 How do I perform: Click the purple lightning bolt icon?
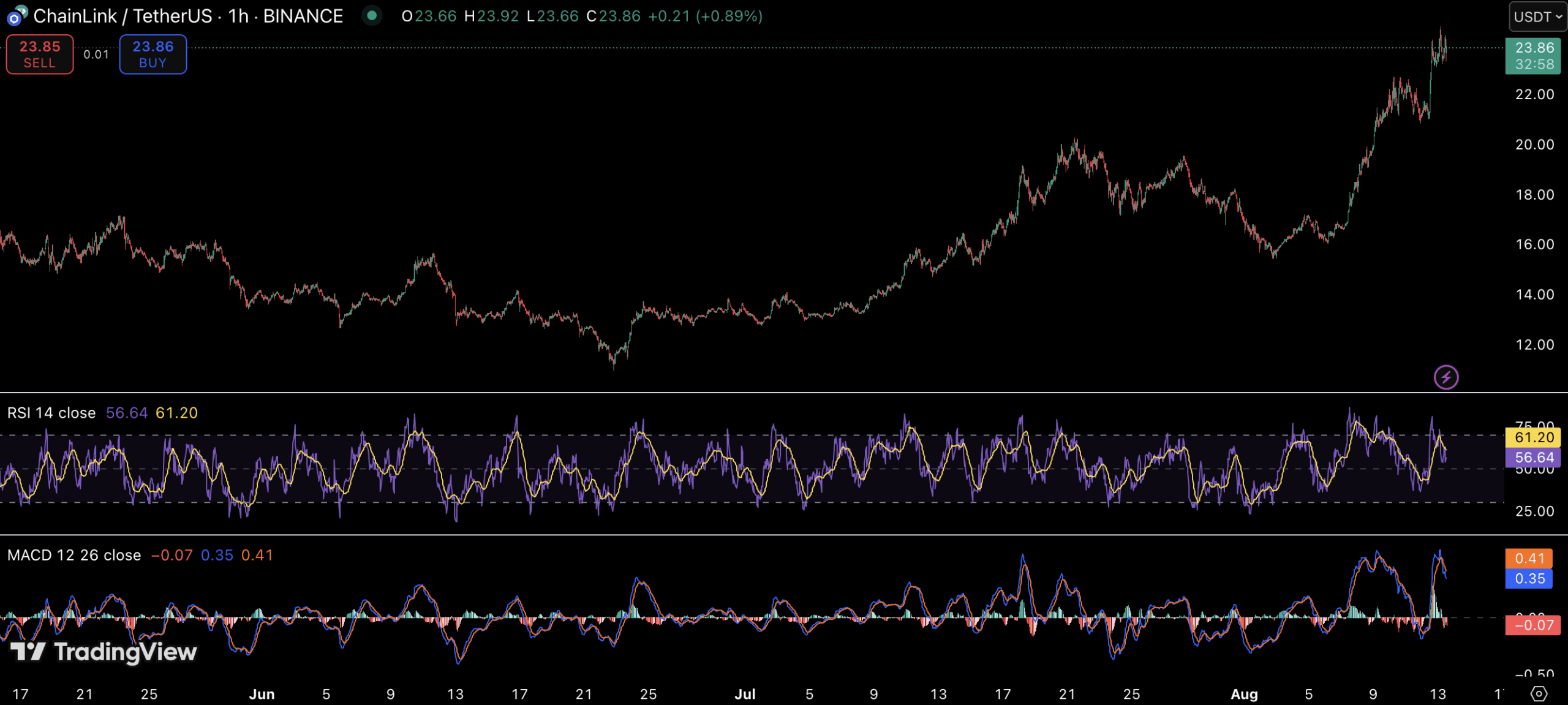tap(1446, 377)
